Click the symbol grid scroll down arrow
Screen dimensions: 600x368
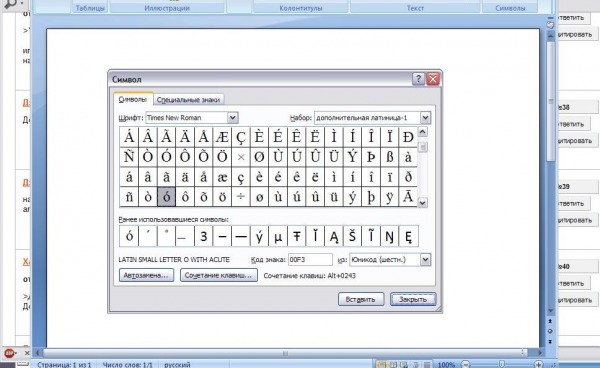(422, 203)
